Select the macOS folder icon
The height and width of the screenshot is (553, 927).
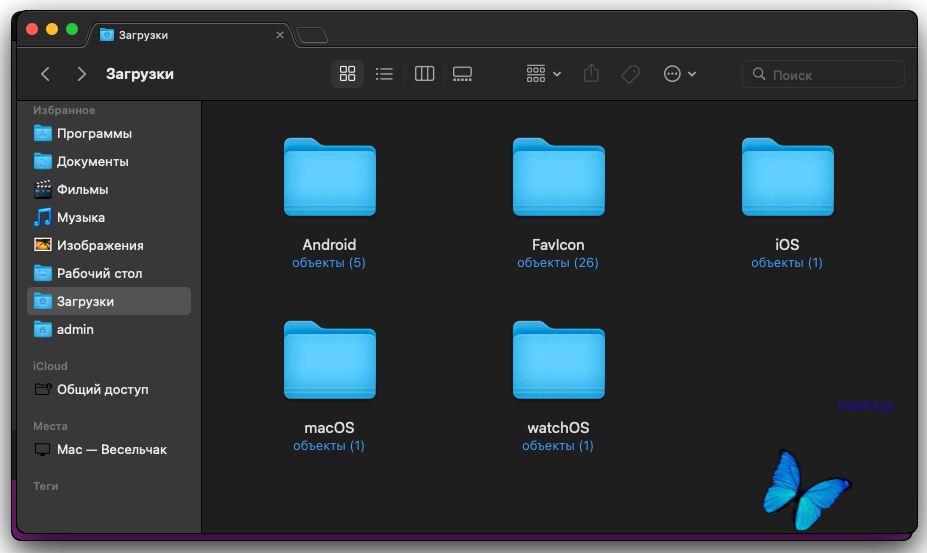330,360
